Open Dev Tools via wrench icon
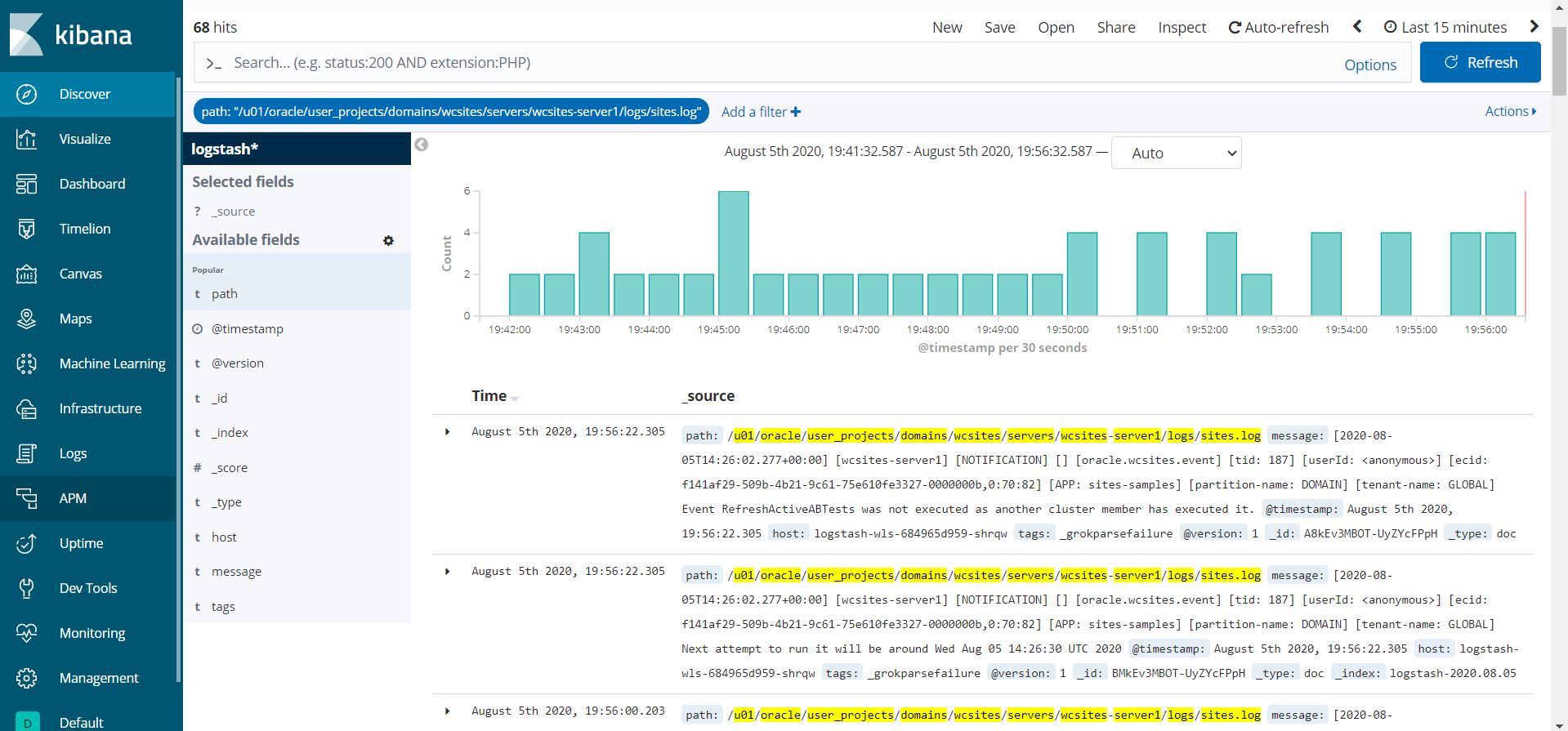The width and height of the screenshot is (1568, 731). [26, 588]
